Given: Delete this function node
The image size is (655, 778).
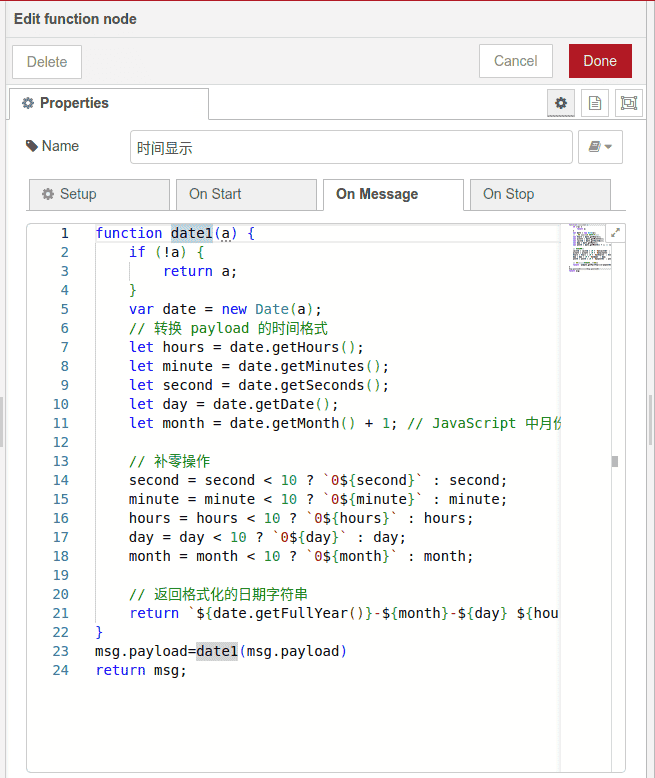Looking at the screenshot, I should point(47,61).
